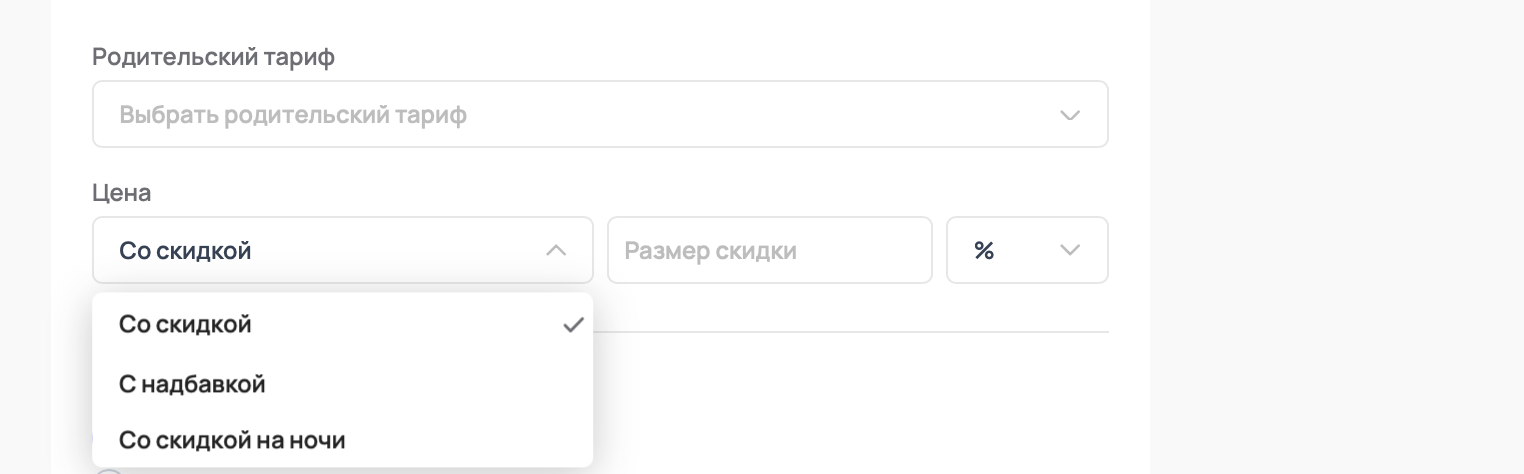Screen dimensions: 1524x474
Task: Select the С надбавкой option
Action: coord(192,383)
